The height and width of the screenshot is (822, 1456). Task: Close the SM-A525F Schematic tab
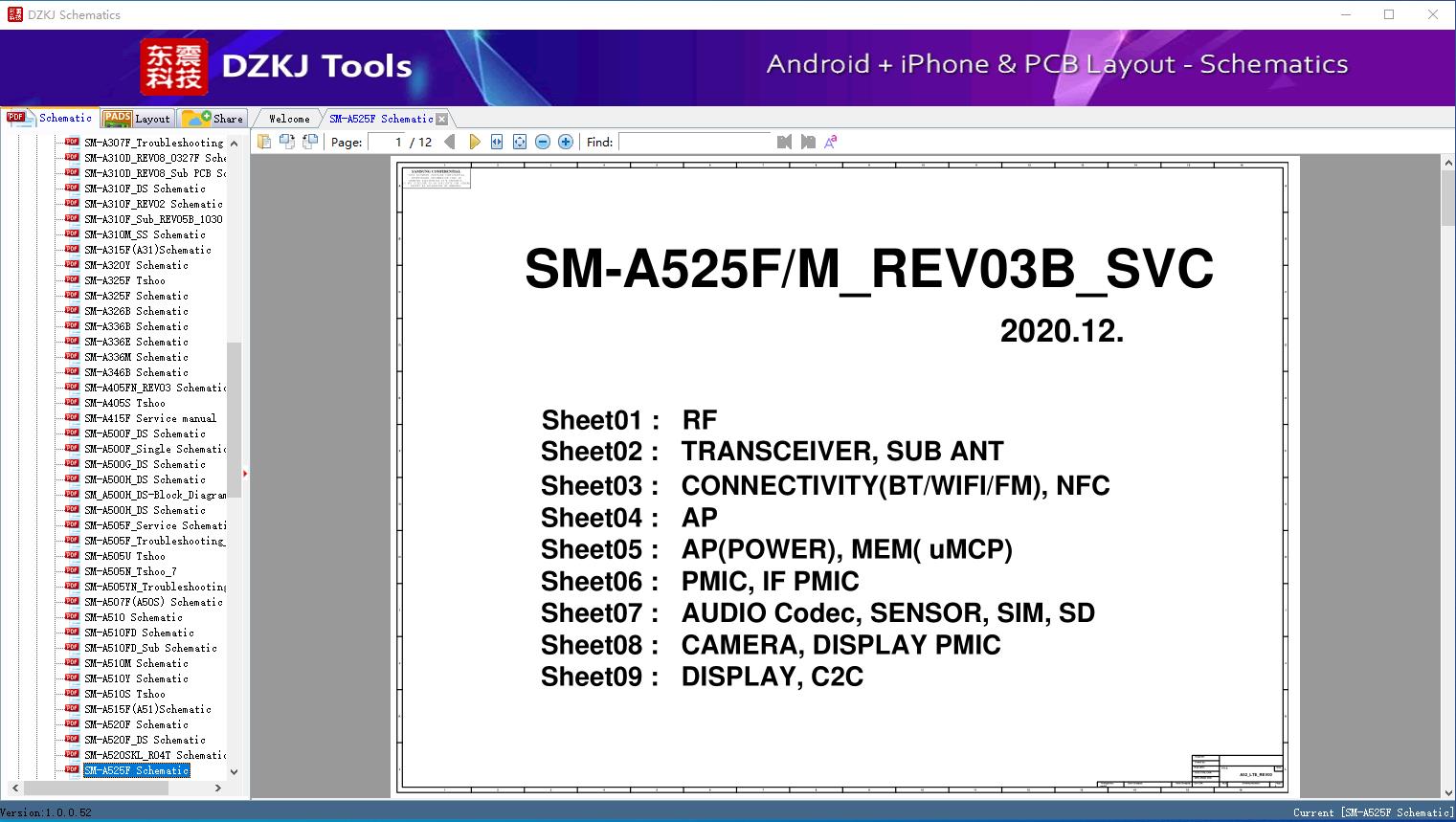(x=442, y=119)
